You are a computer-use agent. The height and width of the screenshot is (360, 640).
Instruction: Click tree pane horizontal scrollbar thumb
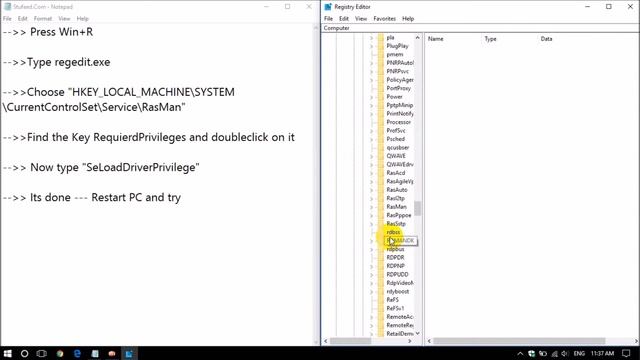(x=351, y=341)
